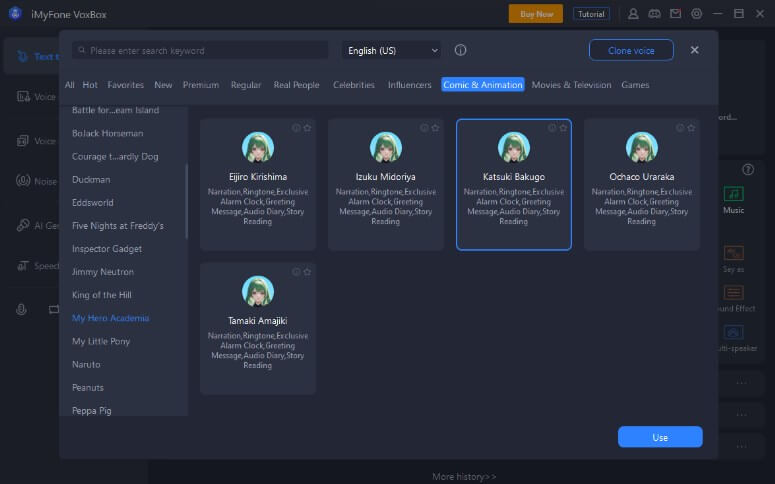The width and height of the screenshot is (775, 484).
Task: Click the Music icon in right panel
Action: pyautogui.click(x=733, y=194)
